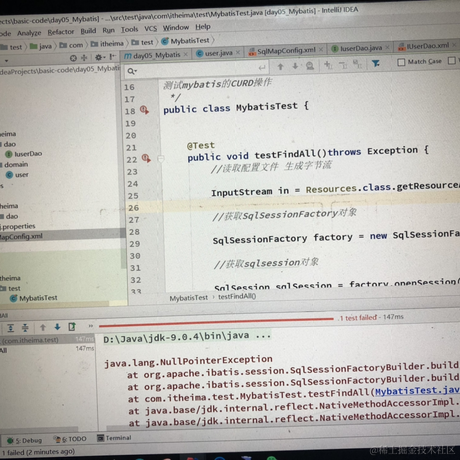Click the collapse all icon in Project panel

point(84,58)
